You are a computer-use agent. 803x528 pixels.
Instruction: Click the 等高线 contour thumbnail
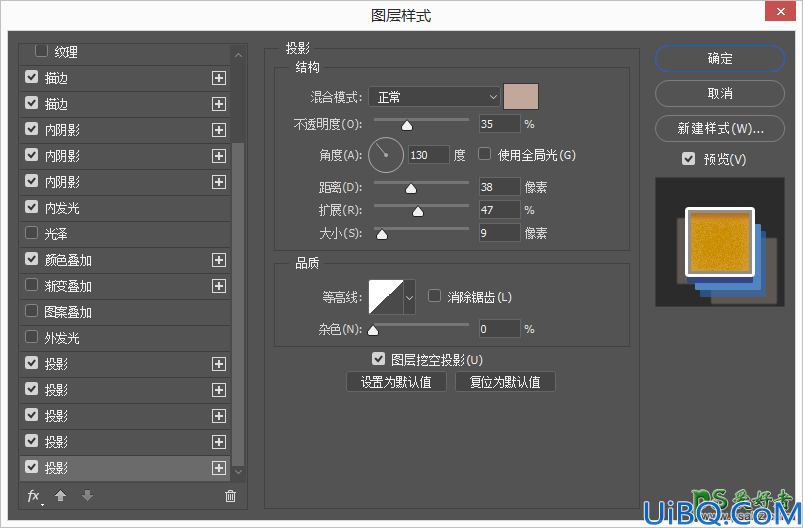pos(386,297)
